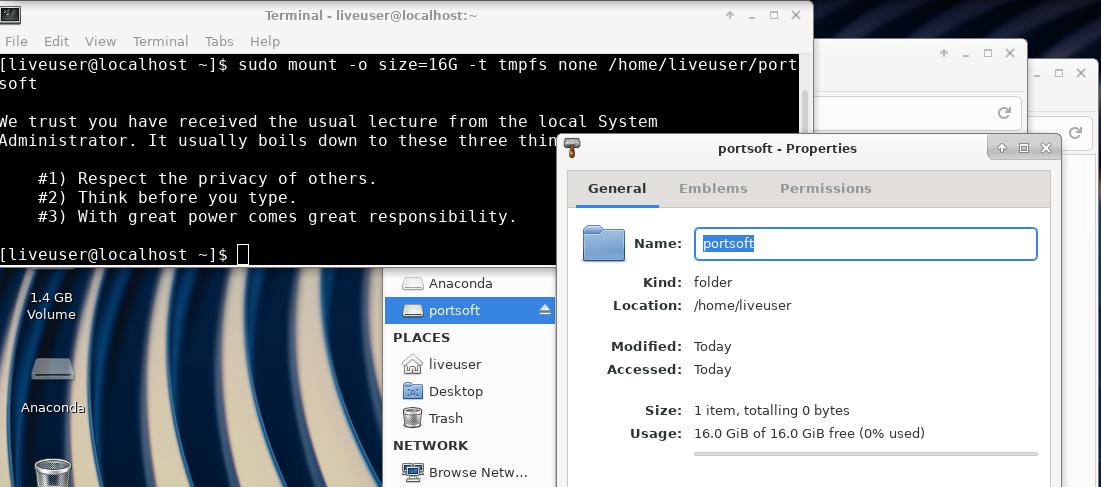Click the disk usage progress bar
Screen dimensions: 1101x487
coord(865,454)
